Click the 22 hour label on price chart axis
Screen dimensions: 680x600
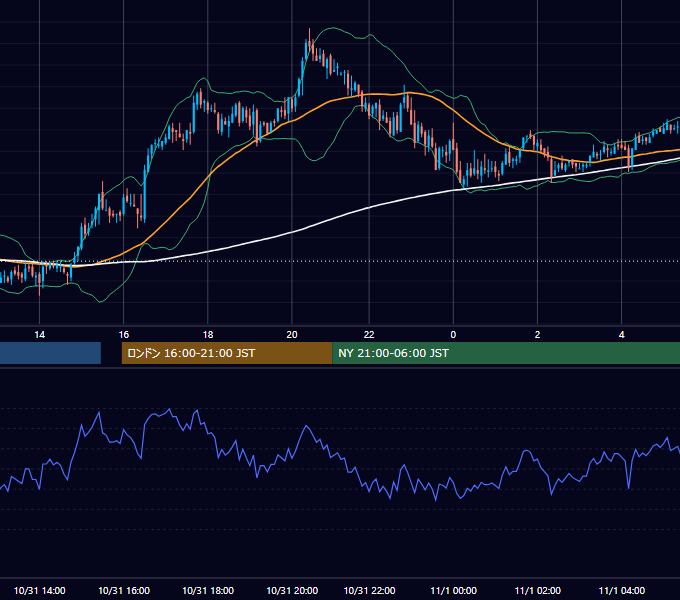pyautogui.click(x=369, y=335)
